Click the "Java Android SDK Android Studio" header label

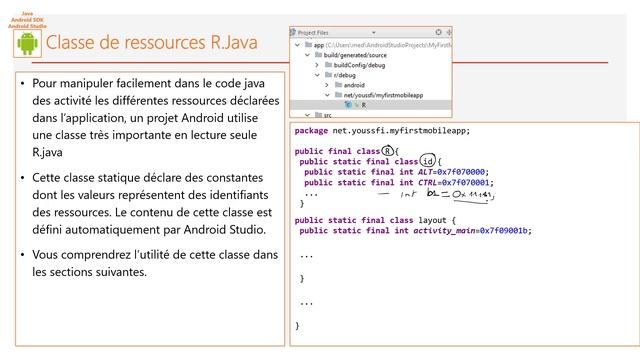click(27, 20)
